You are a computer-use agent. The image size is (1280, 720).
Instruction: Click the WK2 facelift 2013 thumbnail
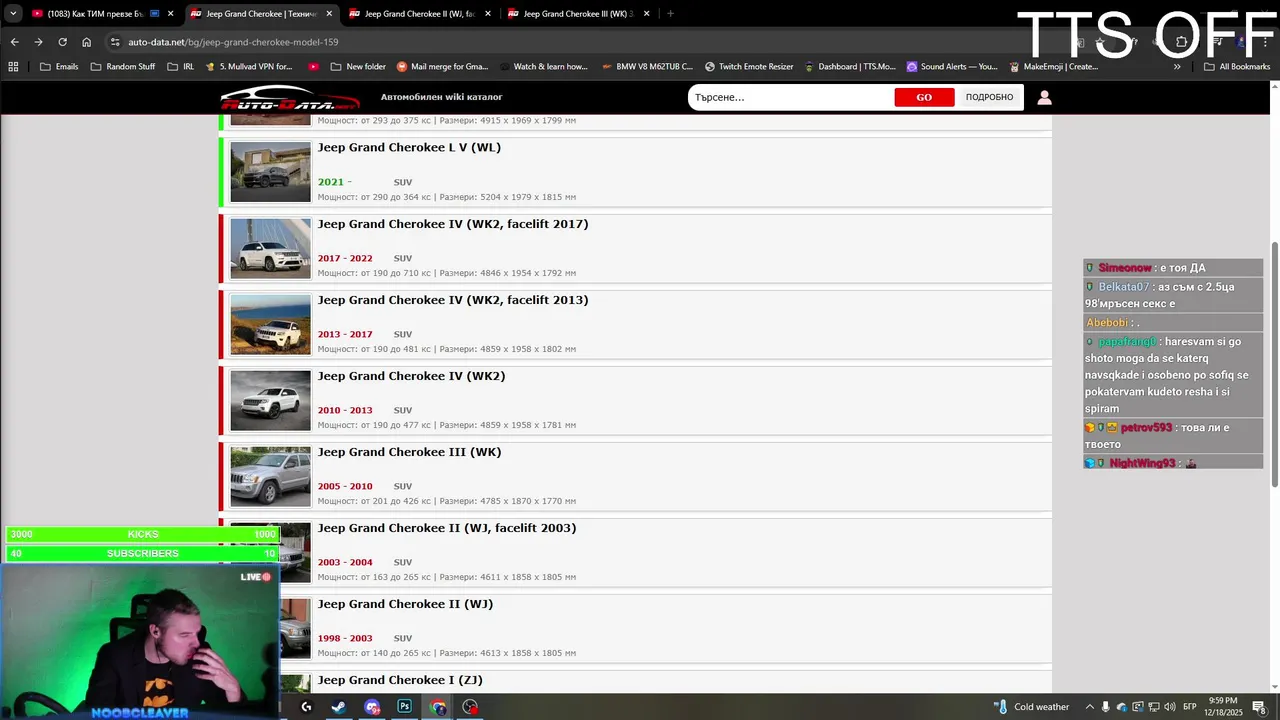[270, 324]
